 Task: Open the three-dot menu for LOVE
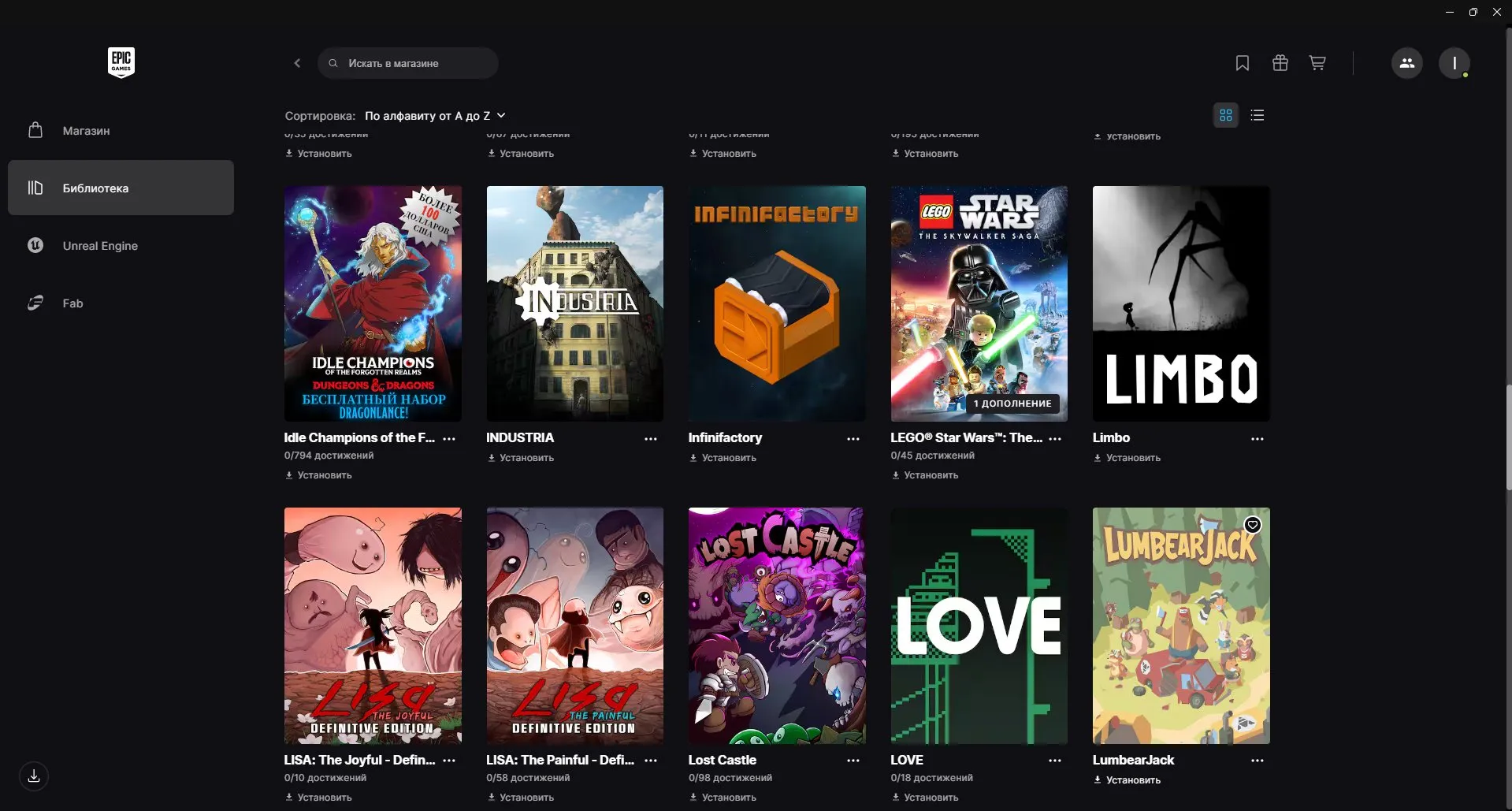(x=1055, y=761)
